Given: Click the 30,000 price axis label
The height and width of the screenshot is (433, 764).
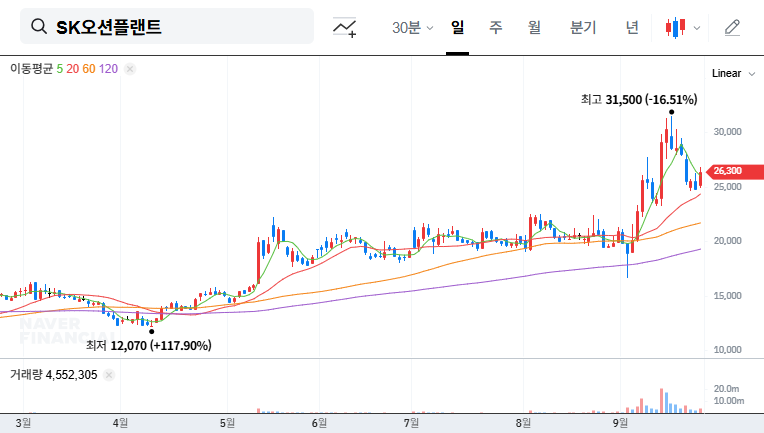Looking at the screenshot, I should click(727, 132).
